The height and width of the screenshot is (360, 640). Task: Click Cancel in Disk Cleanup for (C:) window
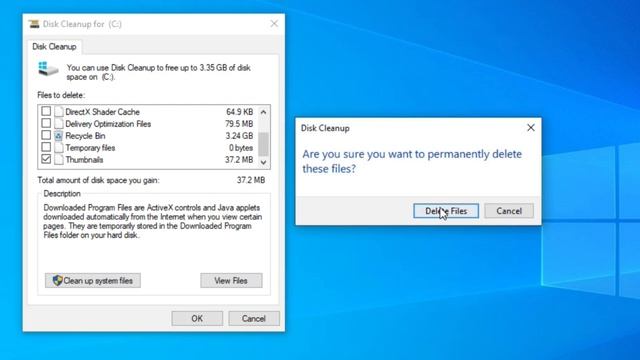pos(254,318)
